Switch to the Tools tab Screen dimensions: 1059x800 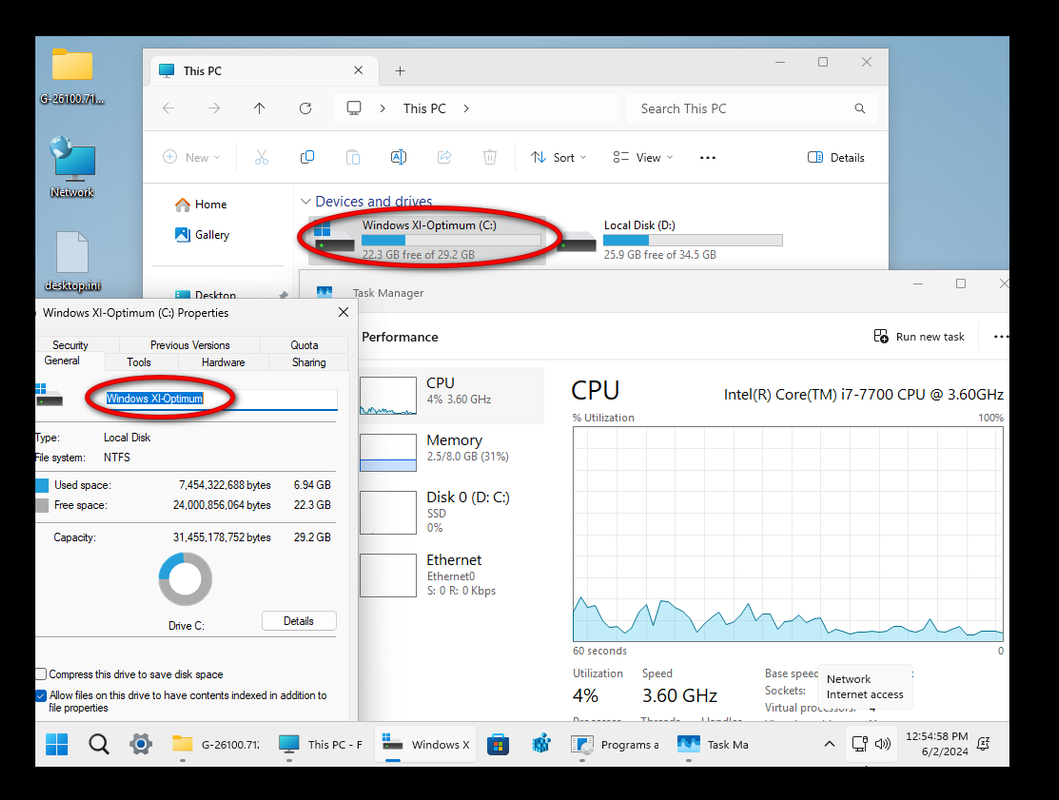(139, 362)
